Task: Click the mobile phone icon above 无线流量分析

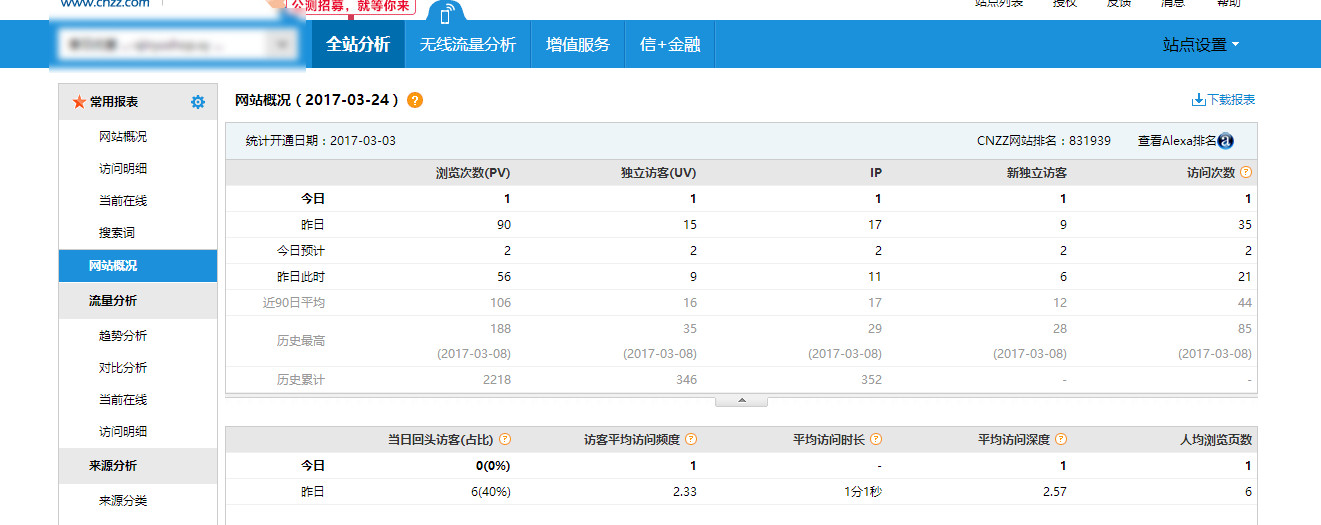Action: coord(446,14)
